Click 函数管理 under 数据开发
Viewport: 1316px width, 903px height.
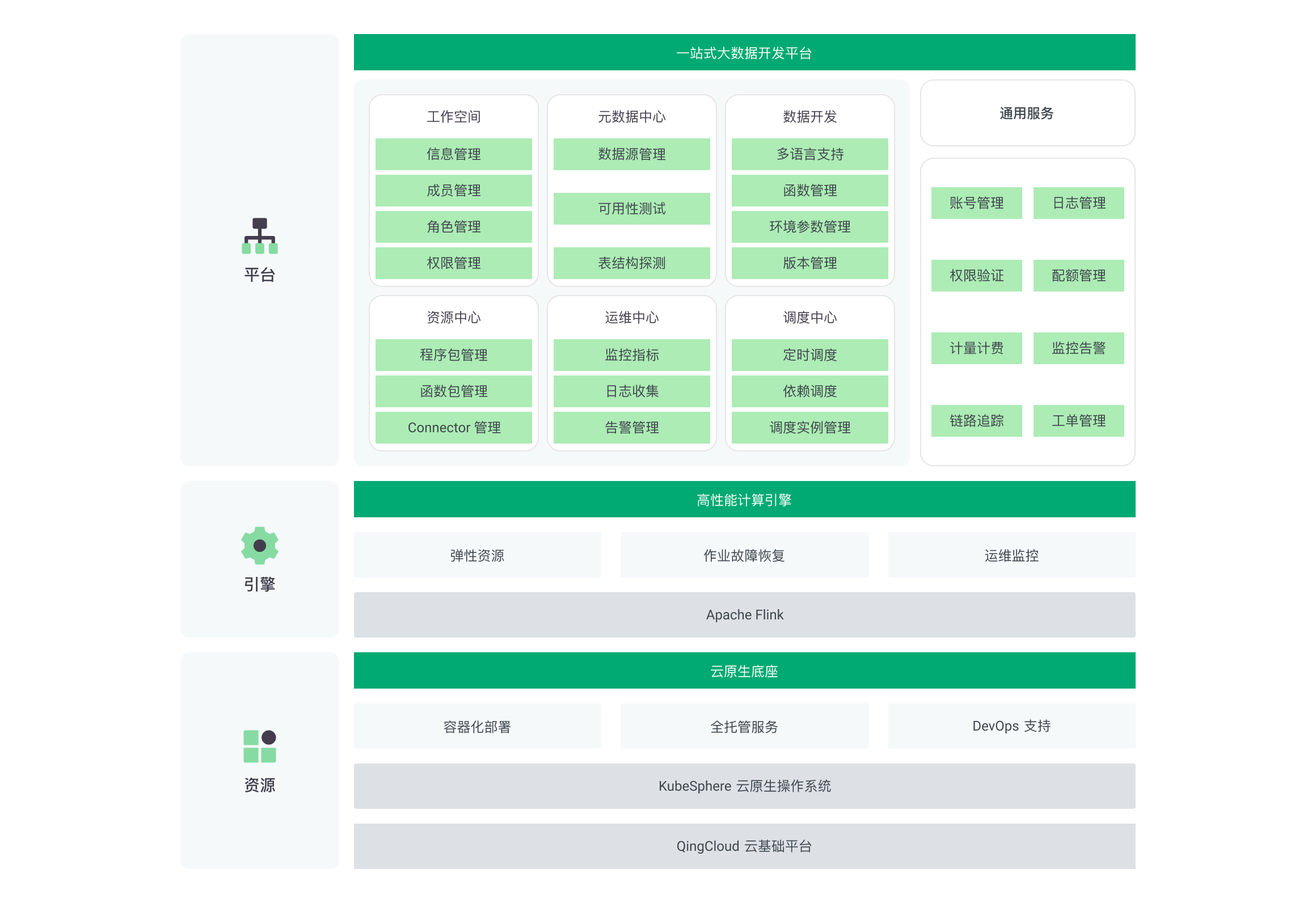(x=810, y=191)
